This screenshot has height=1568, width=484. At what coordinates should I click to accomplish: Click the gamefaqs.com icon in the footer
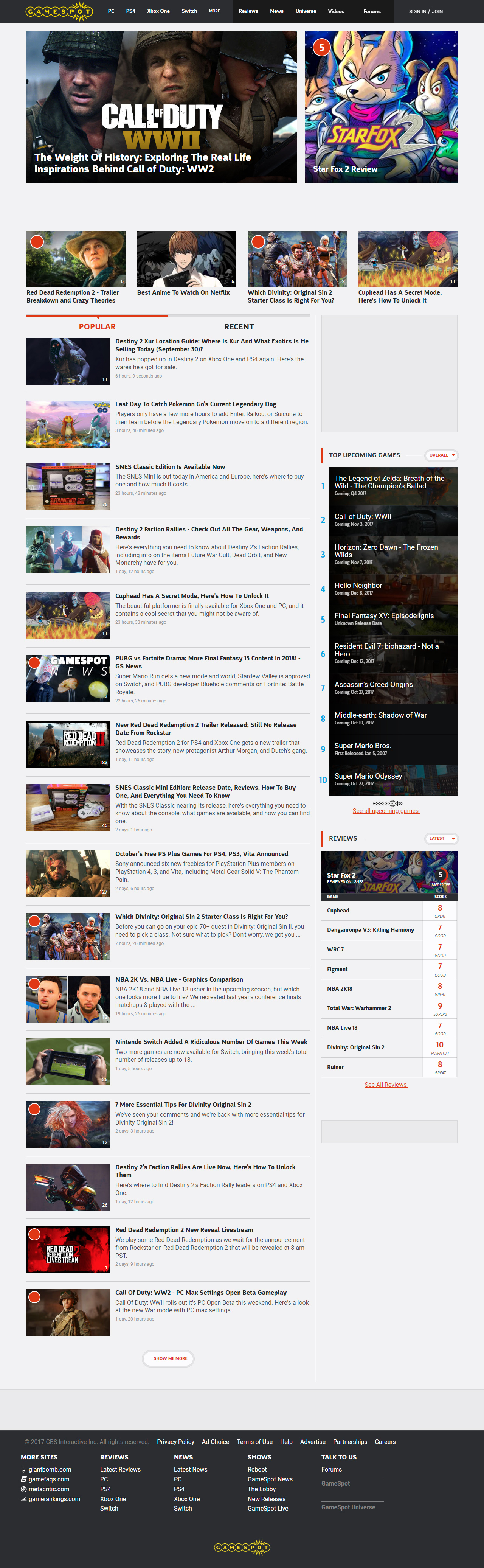click(x=24, y=1479)
